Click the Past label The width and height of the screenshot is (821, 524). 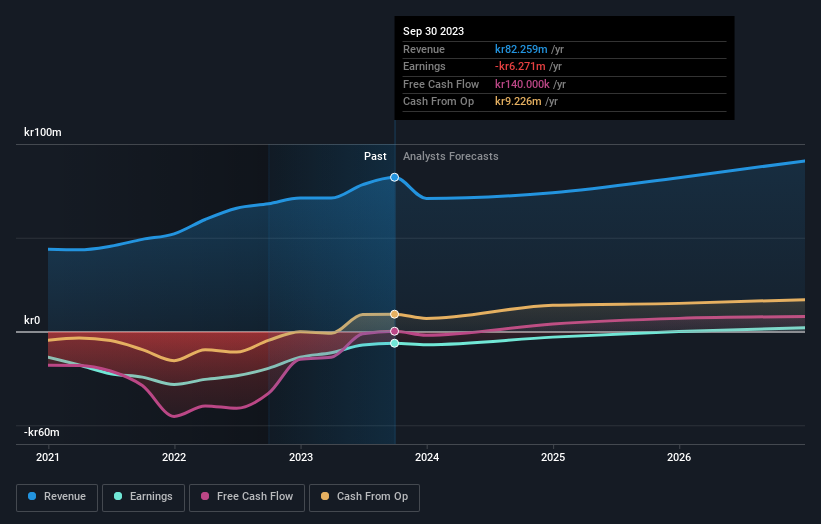375,156
